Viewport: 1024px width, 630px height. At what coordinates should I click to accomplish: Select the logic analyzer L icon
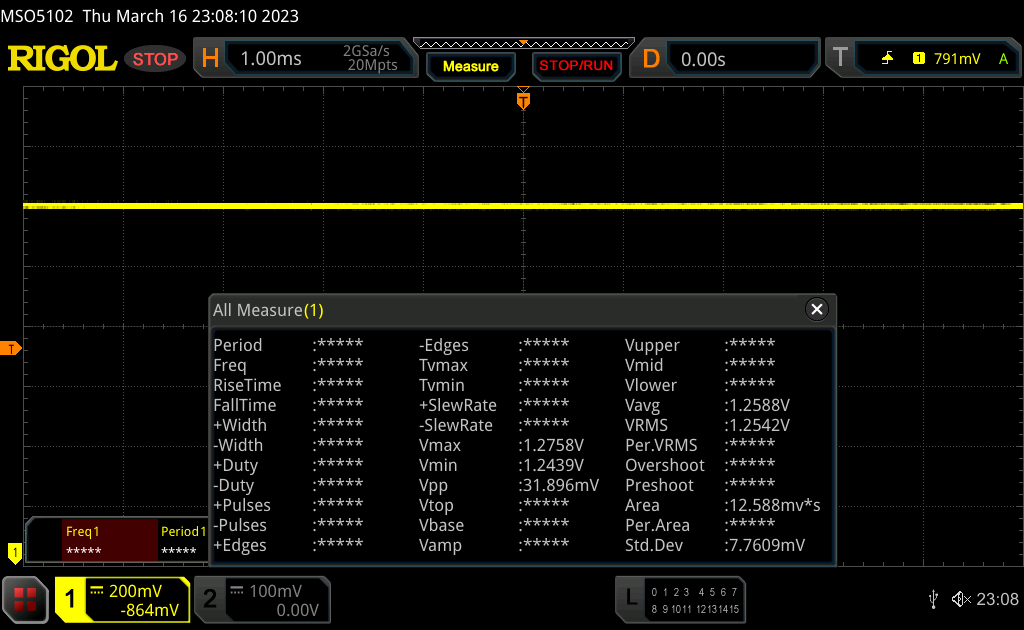630,599
